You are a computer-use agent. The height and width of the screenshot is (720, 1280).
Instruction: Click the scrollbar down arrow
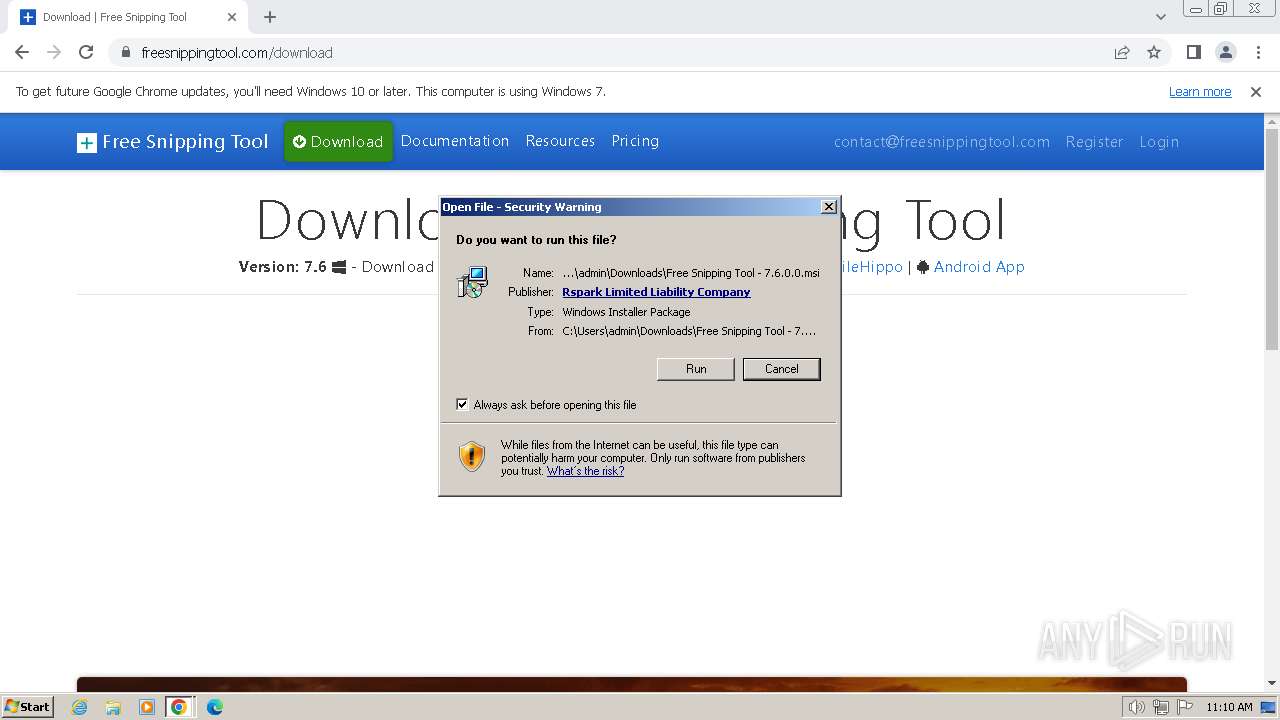click(1271, 684)
